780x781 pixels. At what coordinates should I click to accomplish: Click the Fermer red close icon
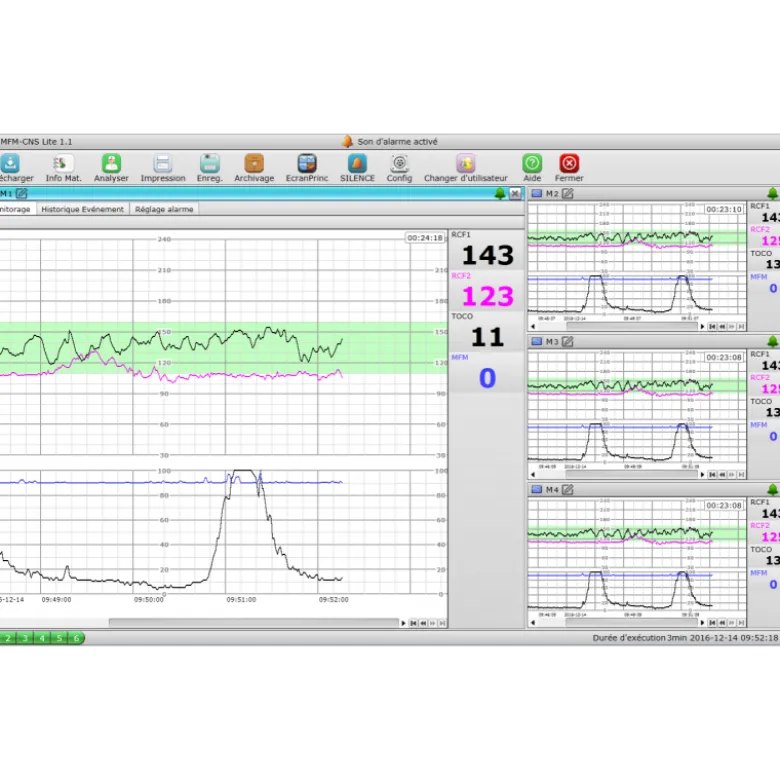tap(569, 163)
